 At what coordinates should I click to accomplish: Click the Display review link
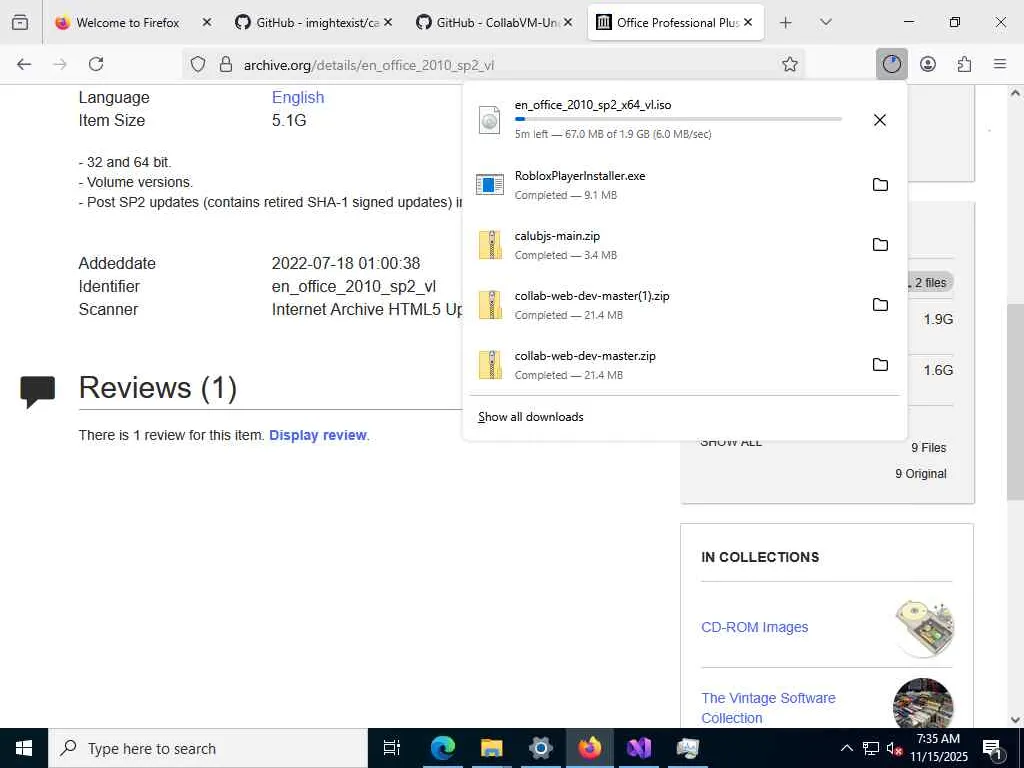318,435
